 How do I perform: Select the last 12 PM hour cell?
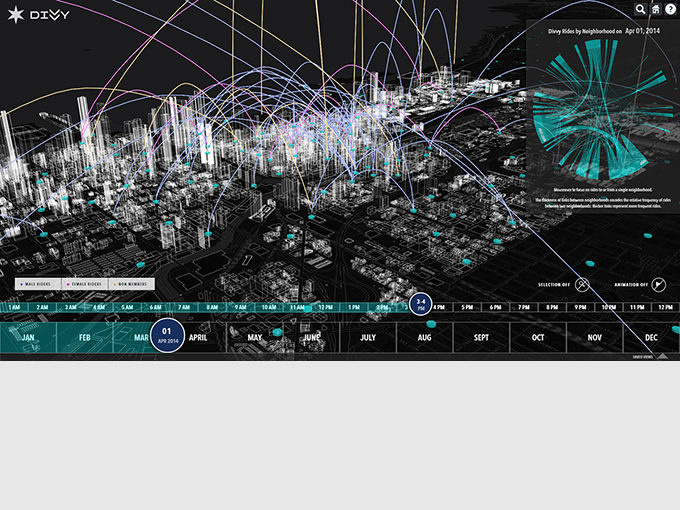pyautogui.click(x=665, y=307)
